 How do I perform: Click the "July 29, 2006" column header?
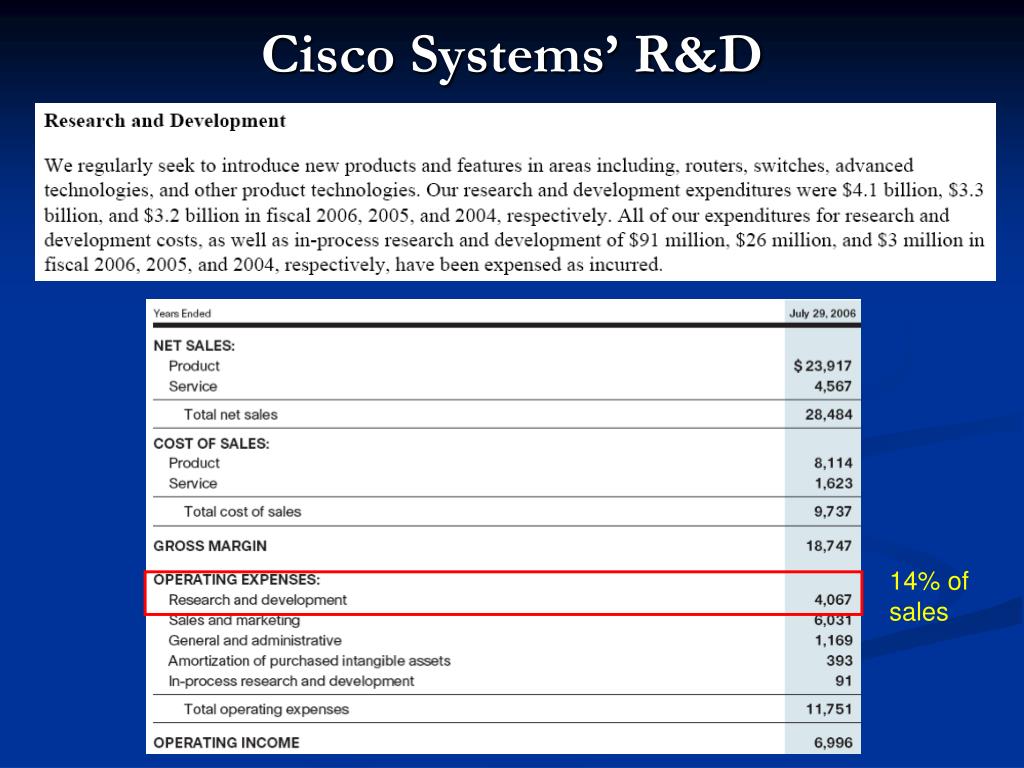(x=822, y=313)
